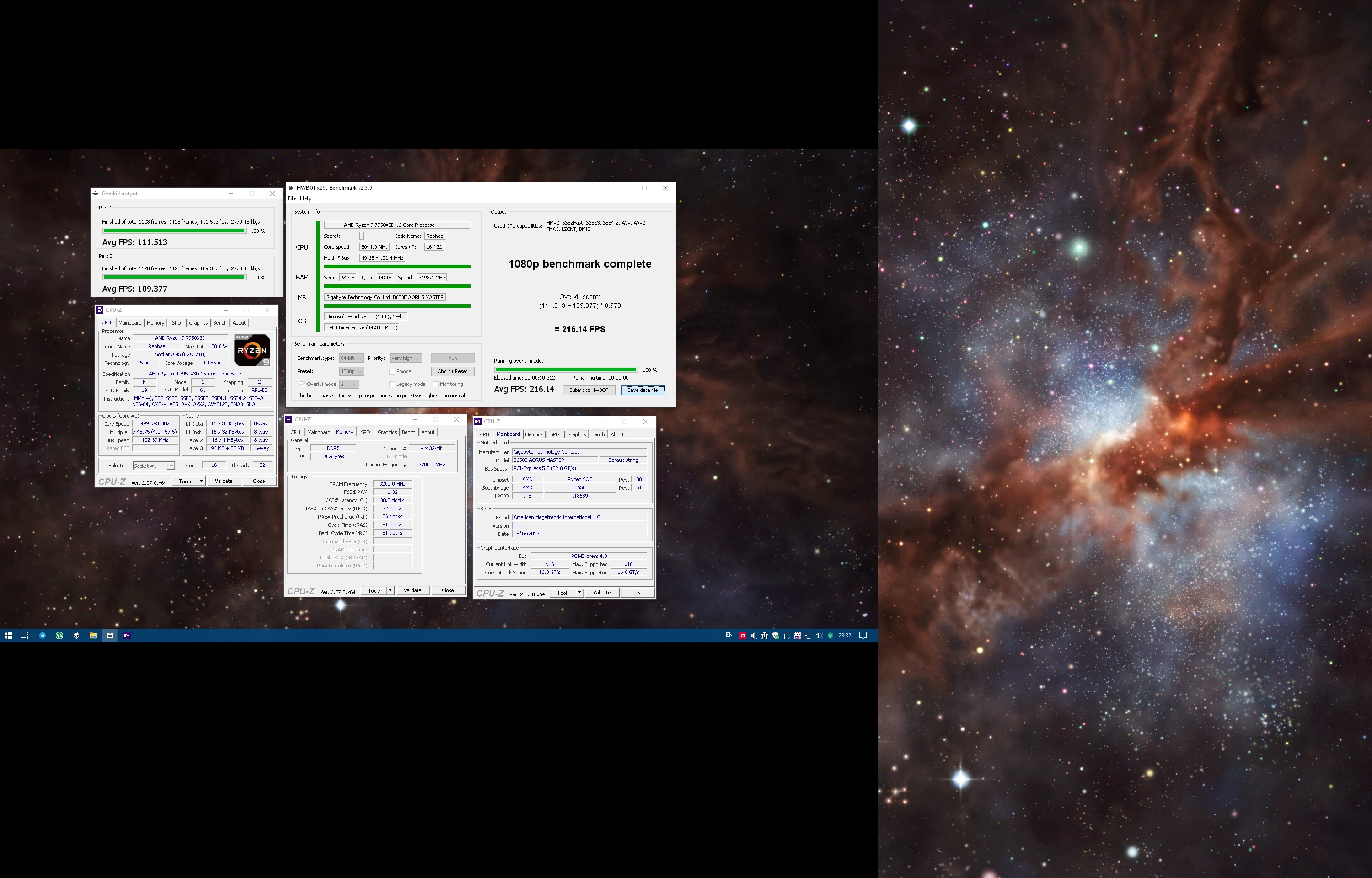Open Telegram from the taskbar
This screenshot has height=878, width=1372.
click(42, 636)
